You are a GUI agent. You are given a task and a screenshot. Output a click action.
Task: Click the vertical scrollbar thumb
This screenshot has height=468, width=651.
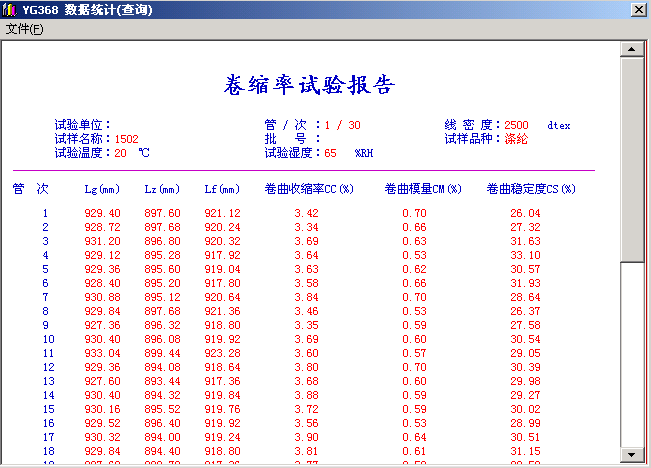click(630, 160)
